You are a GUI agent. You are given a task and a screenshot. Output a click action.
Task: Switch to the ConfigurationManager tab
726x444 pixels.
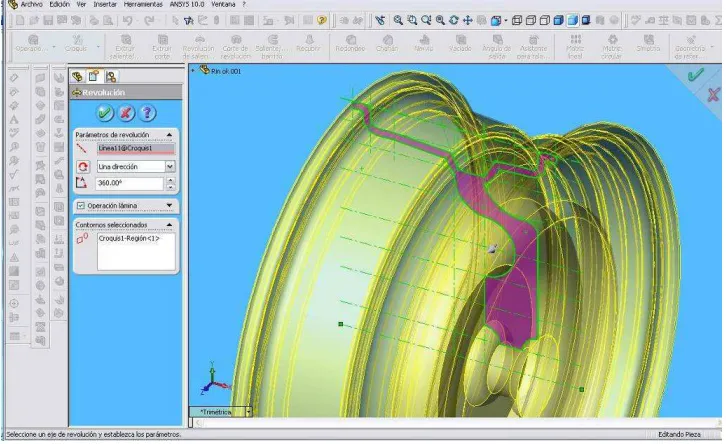pyautogui.click(x=111, y=76)
